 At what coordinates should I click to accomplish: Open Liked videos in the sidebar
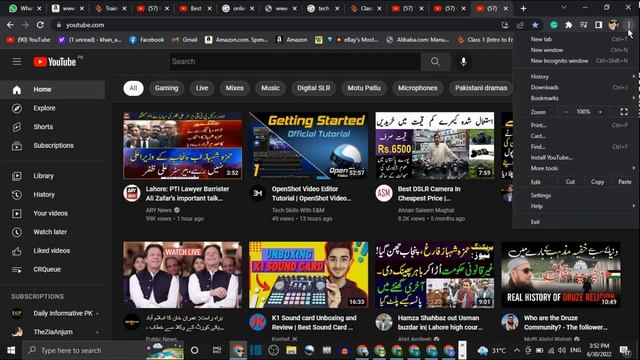53,251
